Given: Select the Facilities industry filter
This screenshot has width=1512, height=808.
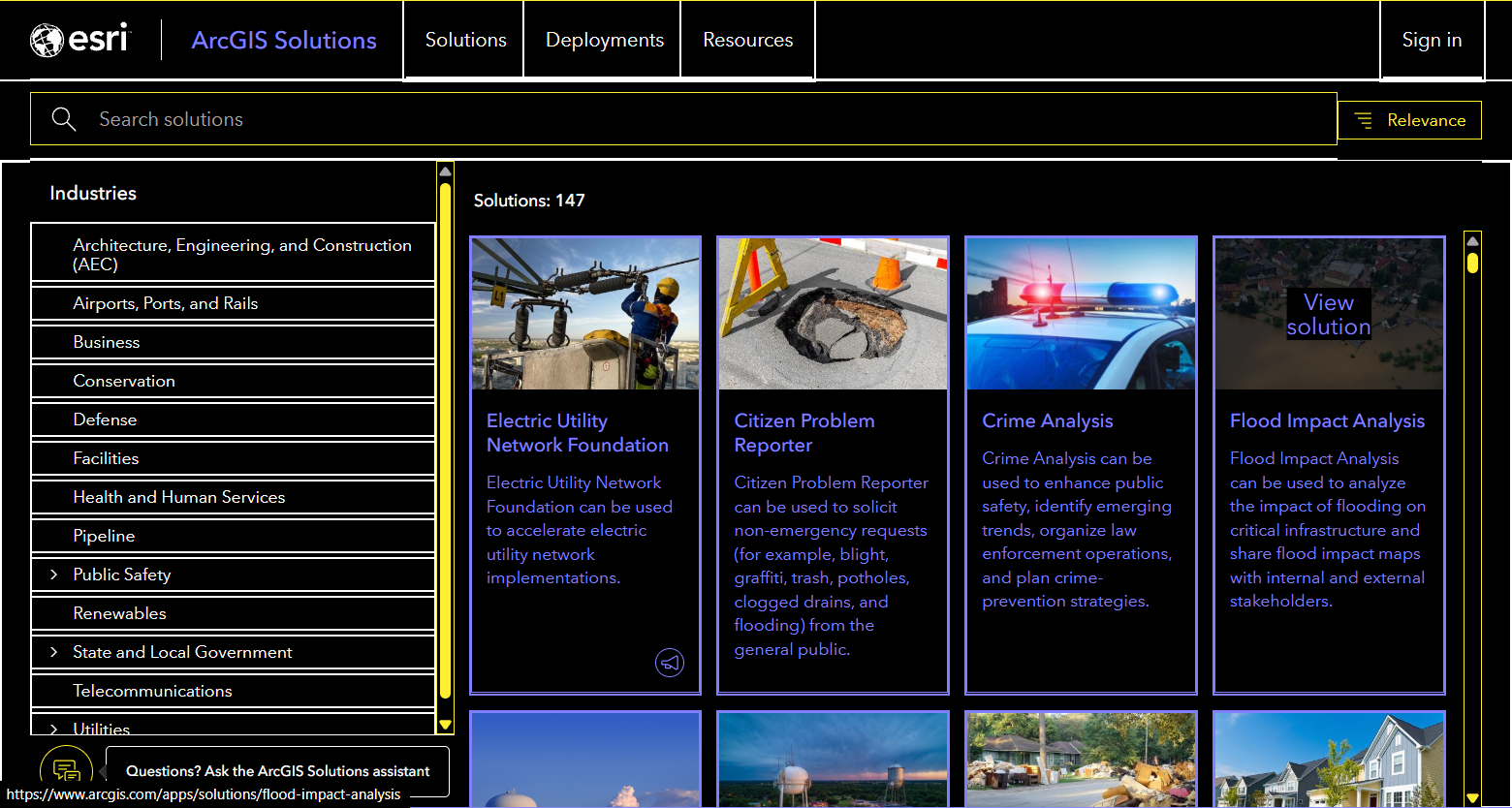Looking at the screenshot, I should click(233, 458).
